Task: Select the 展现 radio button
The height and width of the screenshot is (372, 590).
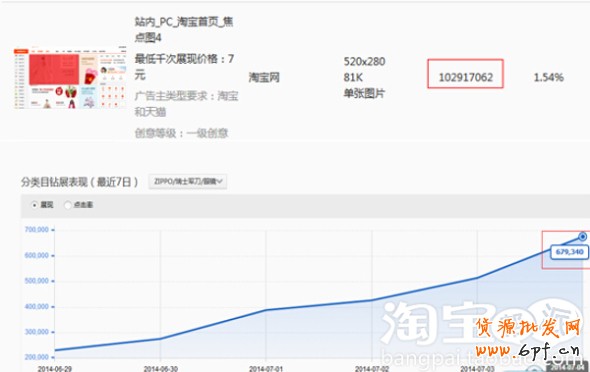Action: pos(35,205)
